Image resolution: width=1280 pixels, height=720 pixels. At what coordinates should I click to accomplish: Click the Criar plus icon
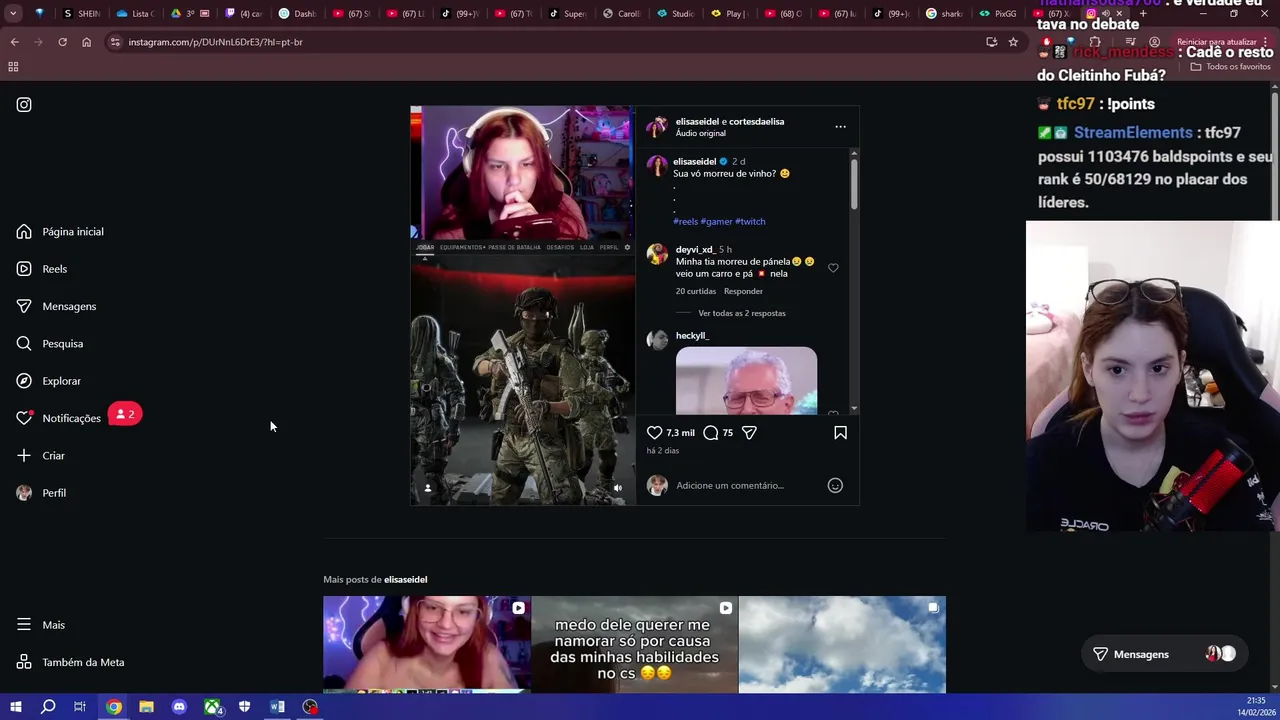(24, 455)
